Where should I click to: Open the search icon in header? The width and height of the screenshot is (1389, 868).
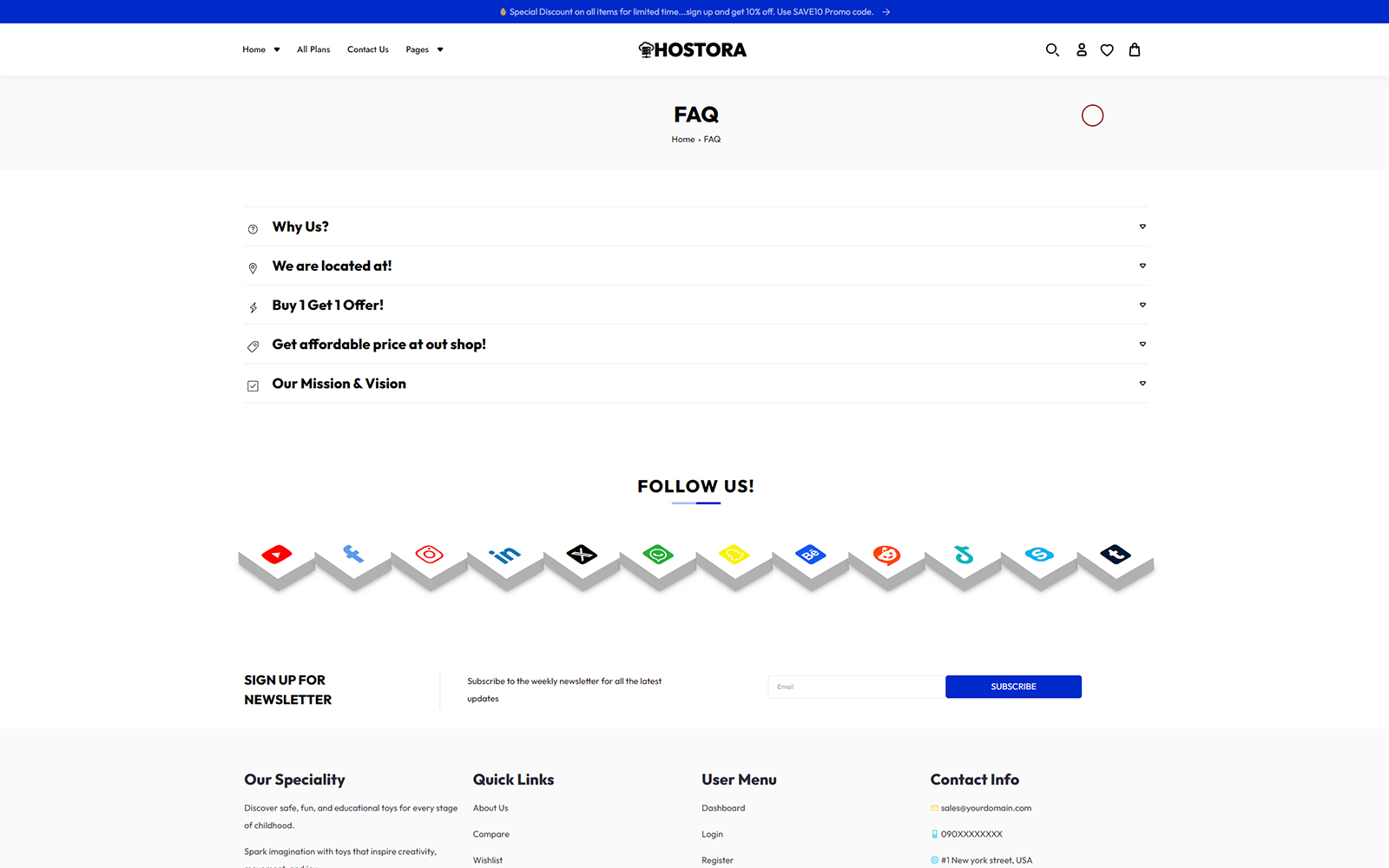click(1052, 50)
